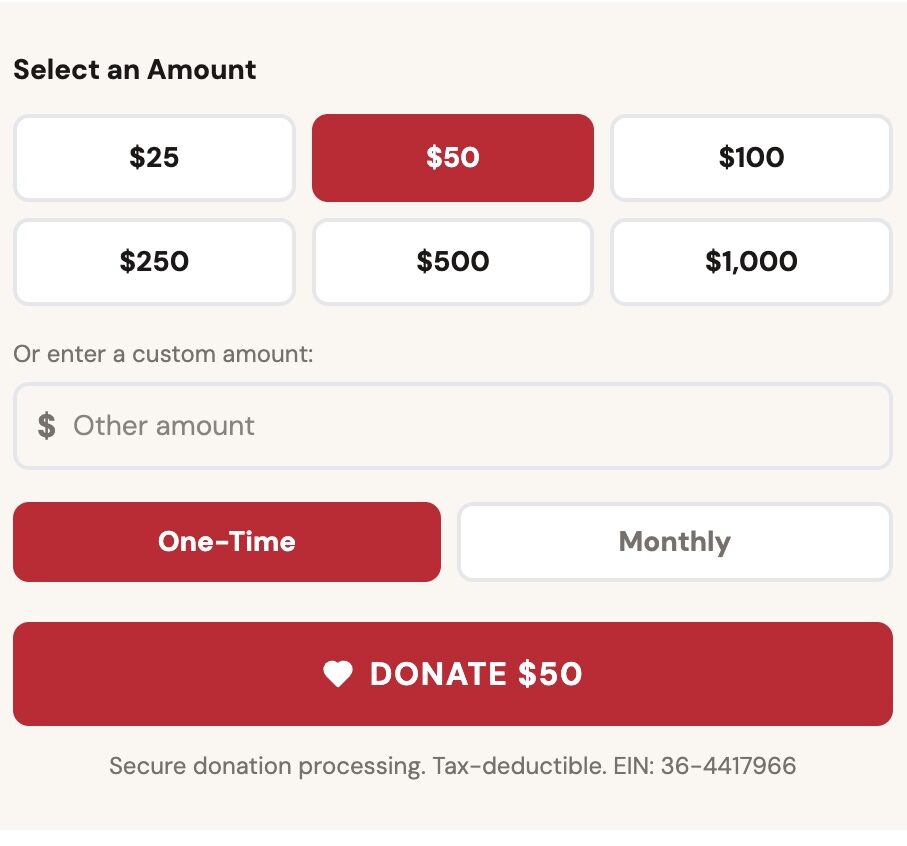
Task: Pick the $100 donation amount
Action: point(751,158)
